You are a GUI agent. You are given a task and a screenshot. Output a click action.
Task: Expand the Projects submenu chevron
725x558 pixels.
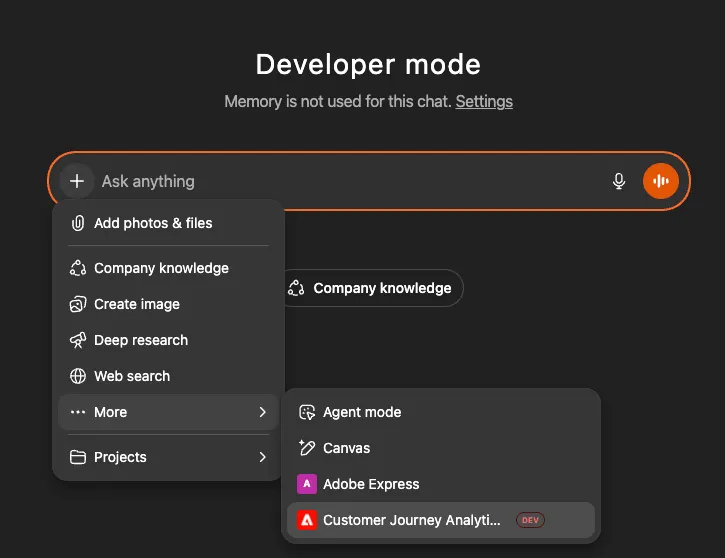[x=263, y=457]
